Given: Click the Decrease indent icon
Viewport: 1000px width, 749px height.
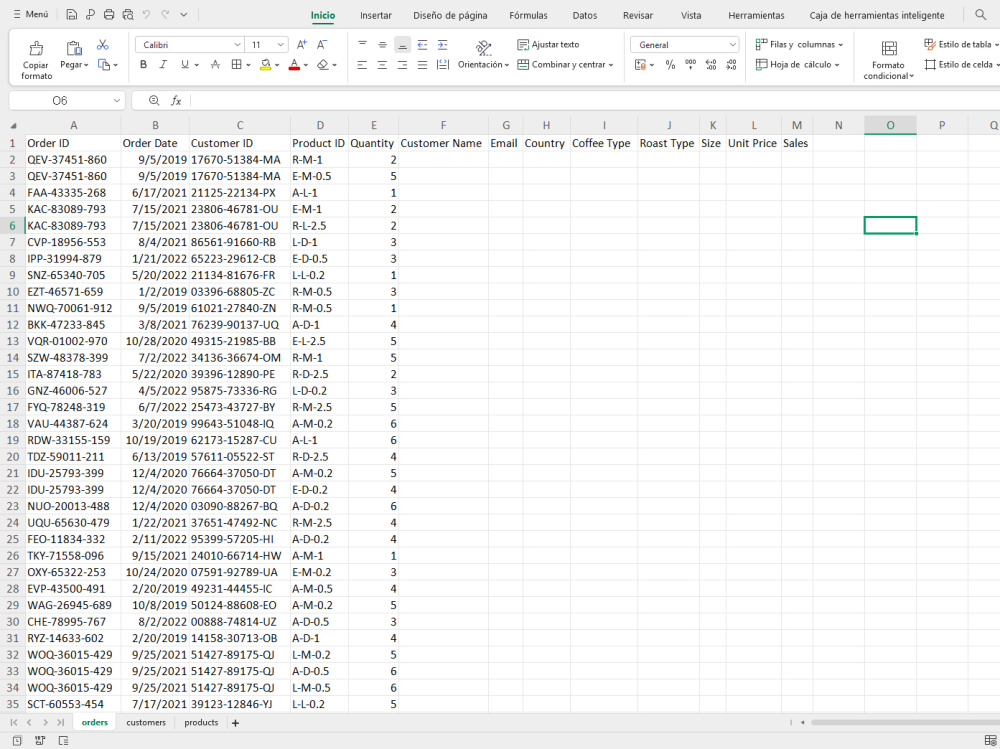Looking at the screenshot, I should click(x=422, y=45).
